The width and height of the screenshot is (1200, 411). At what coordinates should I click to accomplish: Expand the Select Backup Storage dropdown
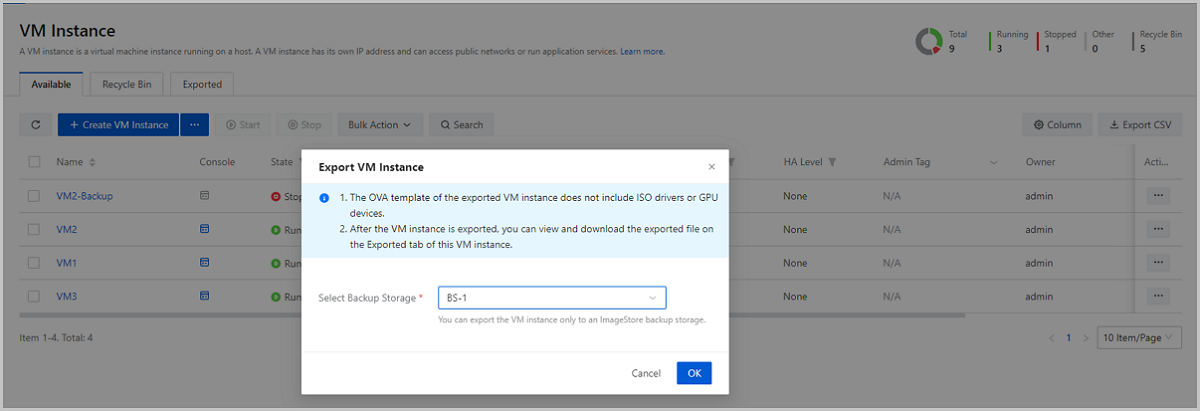coord(551,298)
